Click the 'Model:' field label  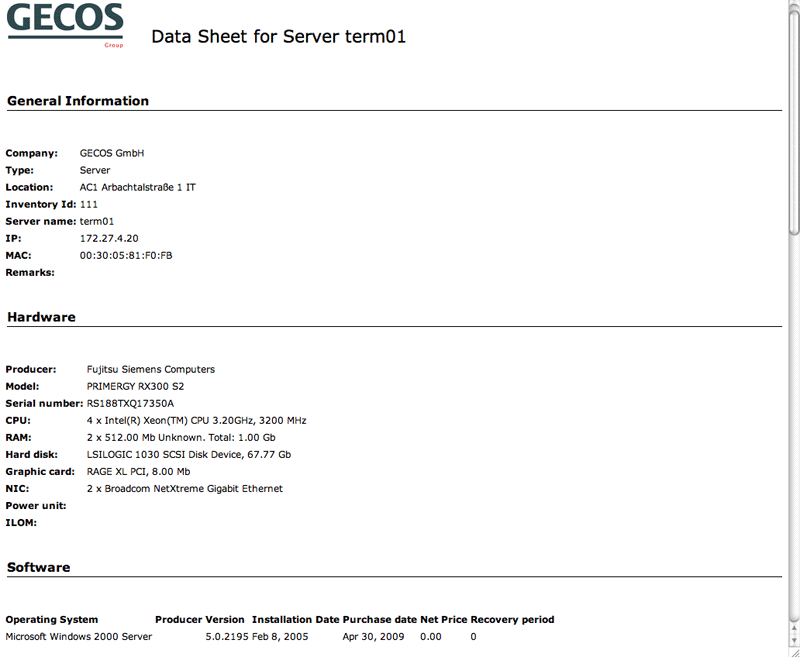[x=22, y=387]
